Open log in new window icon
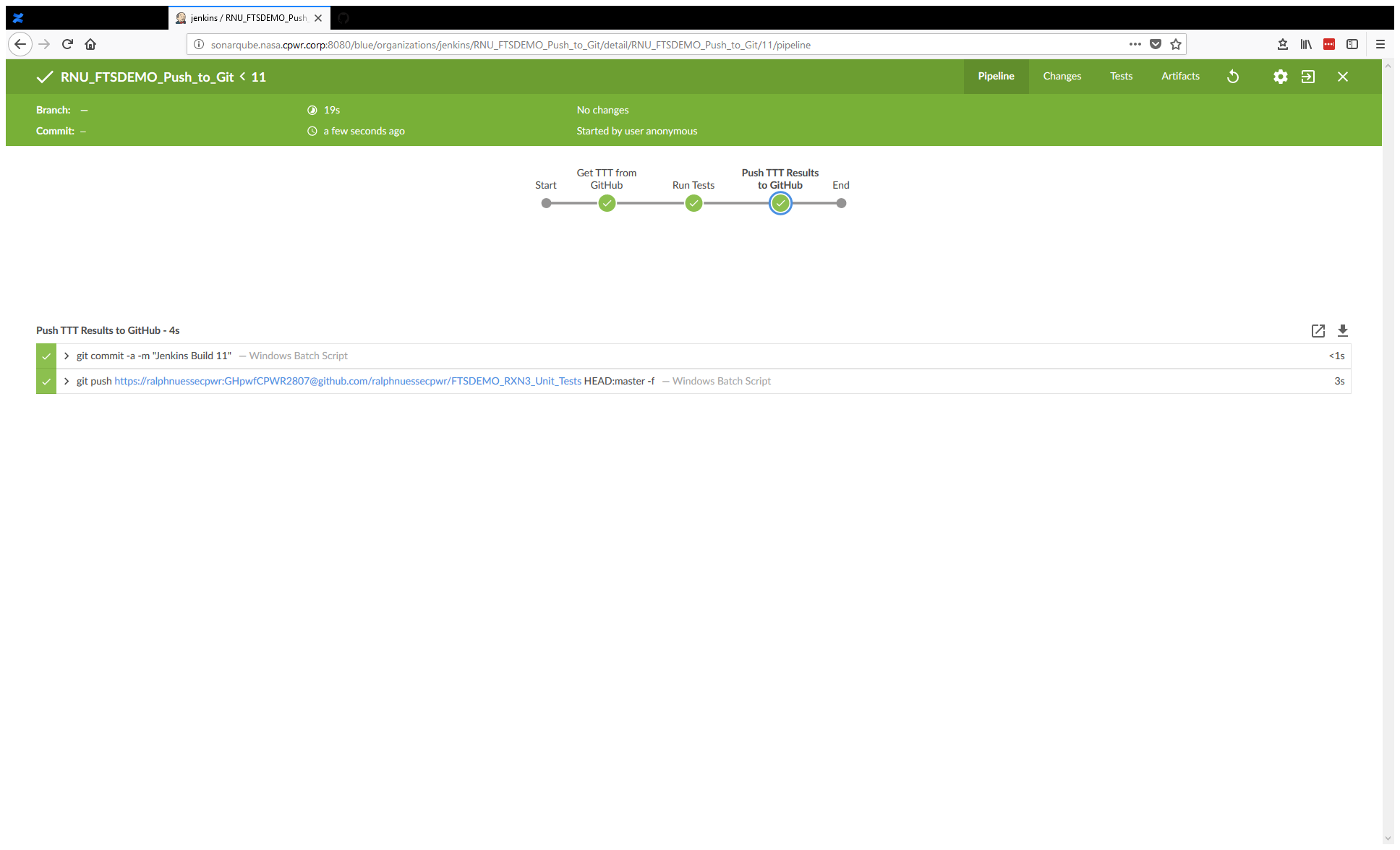Screen dimensions: 1400x850 pyautogui.click(x=1318, y=331)
